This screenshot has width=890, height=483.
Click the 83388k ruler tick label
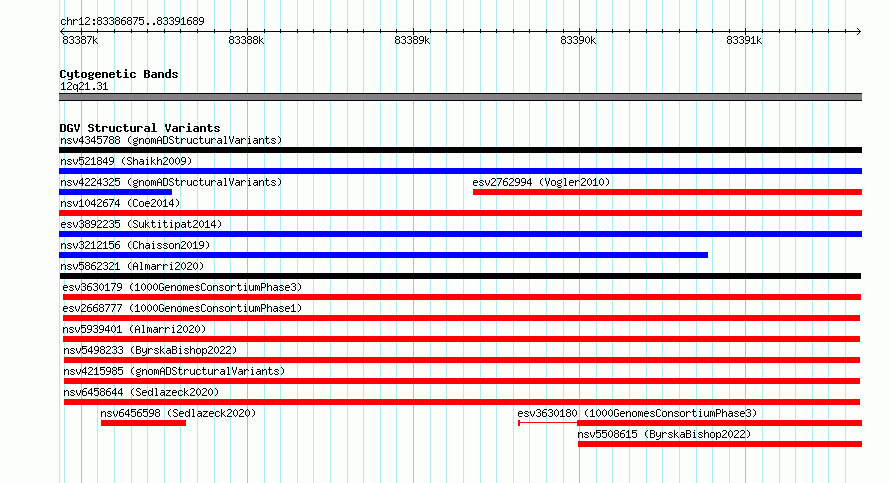246,41
